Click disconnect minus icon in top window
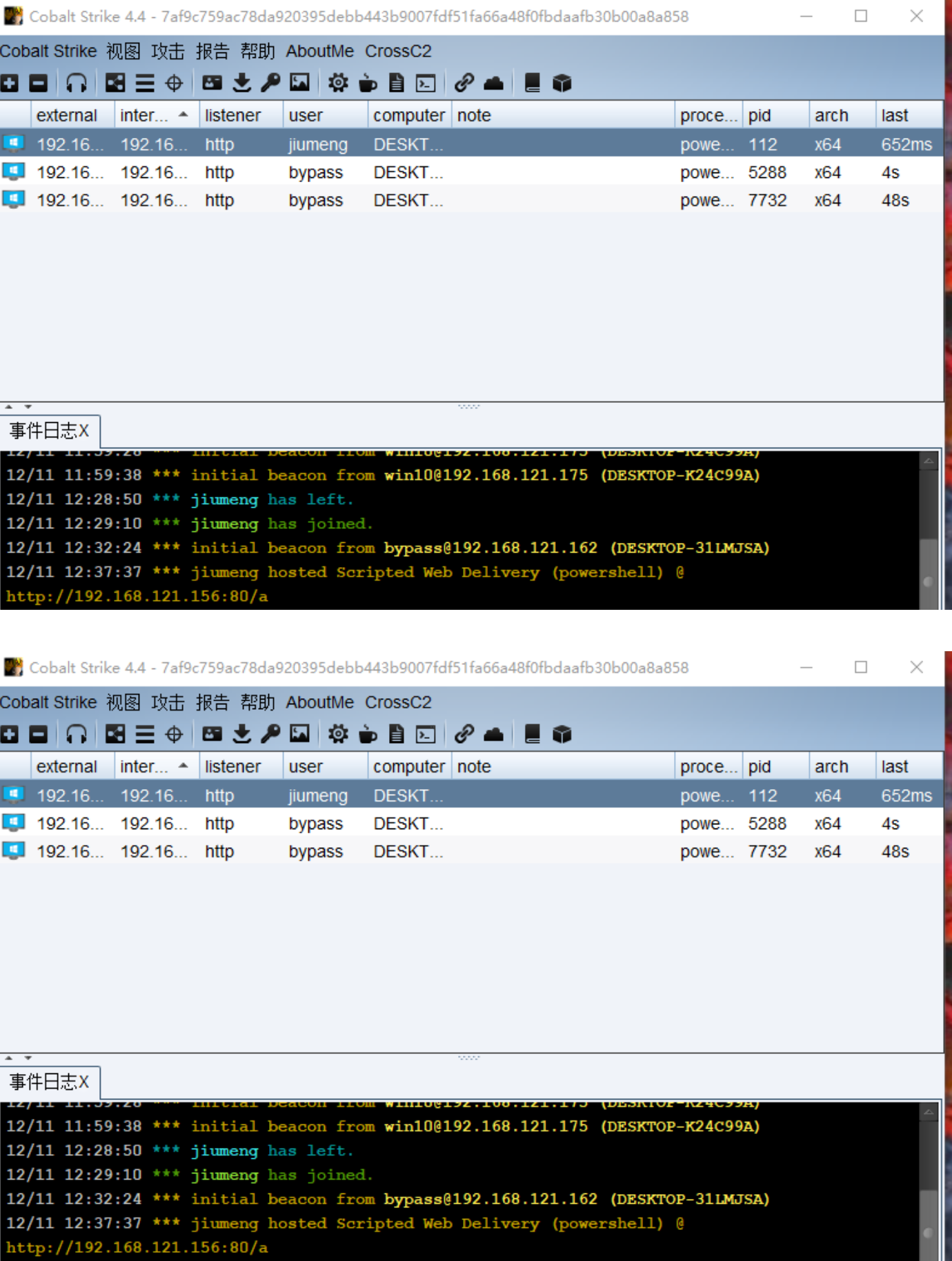Viewport: 952px width, 1261px height. pyautogui.click(x=39, y=83)
